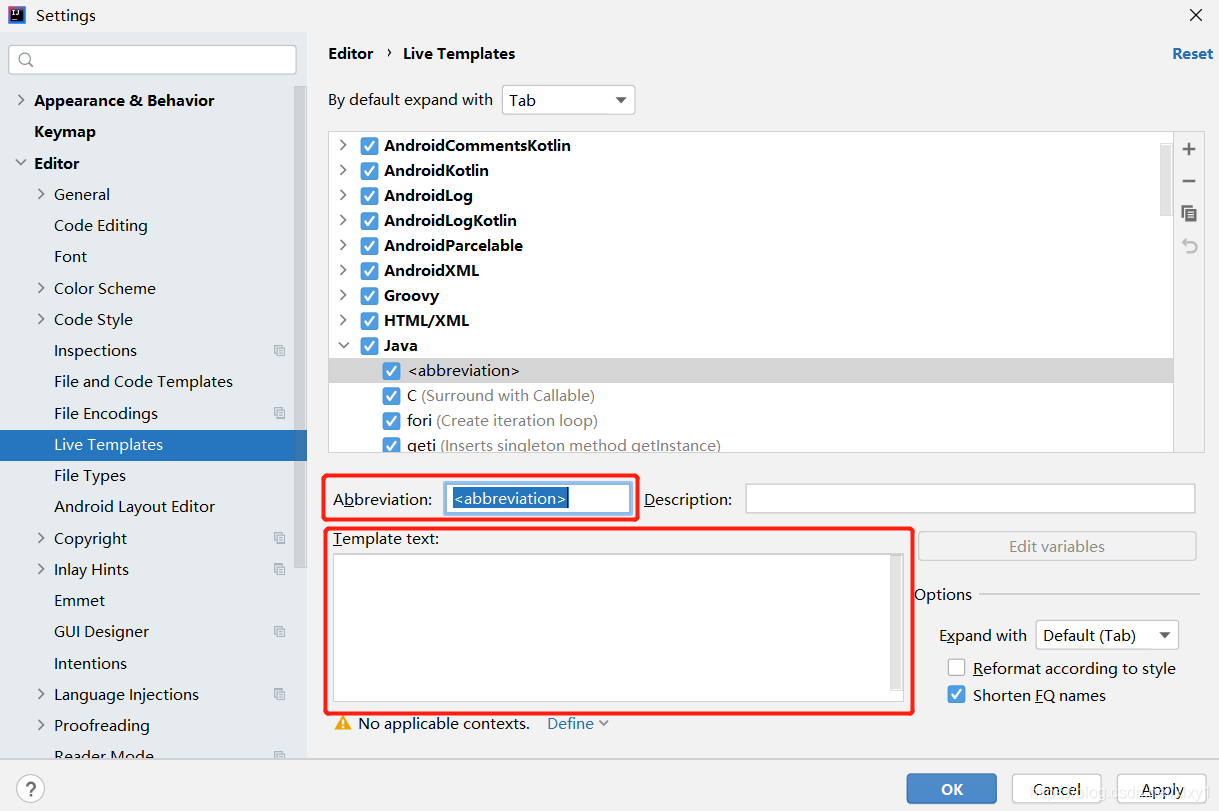The image size is (1219, 811).
Task: Open Android Layout Editor settings
Action: click(134, 506)
